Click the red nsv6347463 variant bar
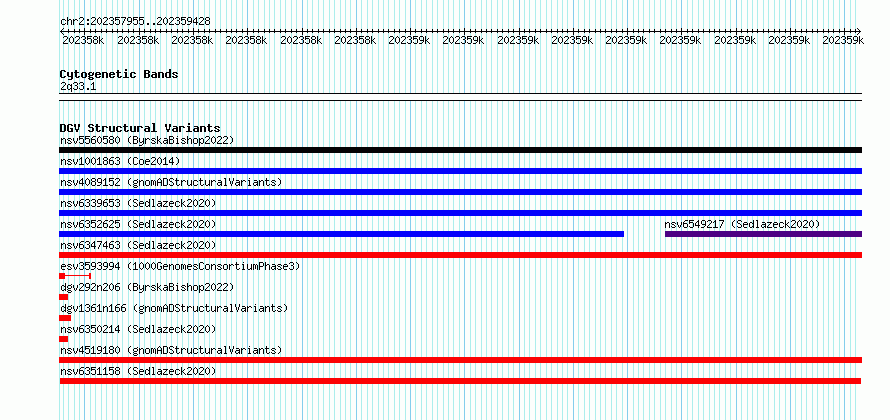890x420 pixels. click(460, 255)
